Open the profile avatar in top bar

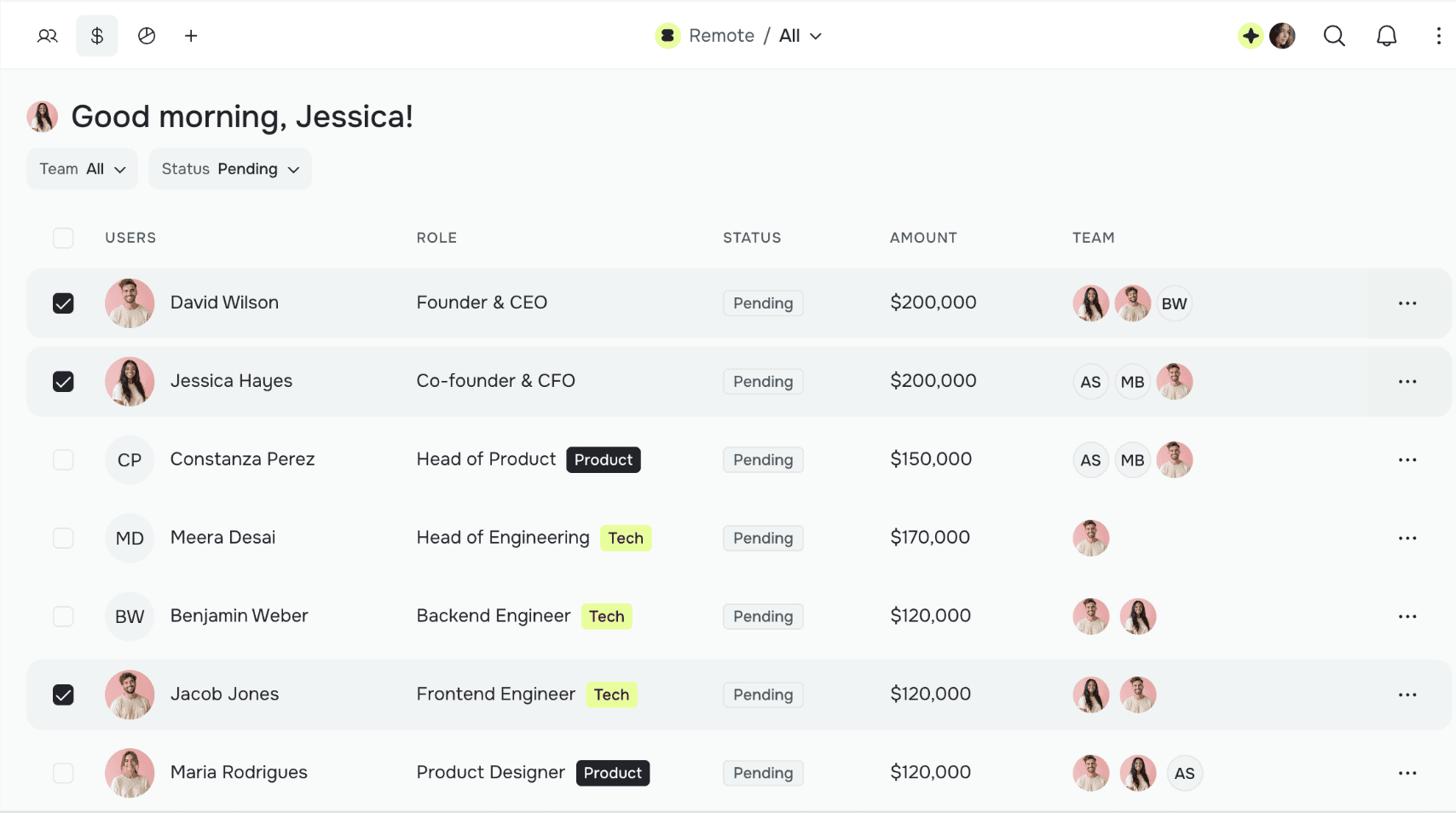click(x=1282, y=36)
